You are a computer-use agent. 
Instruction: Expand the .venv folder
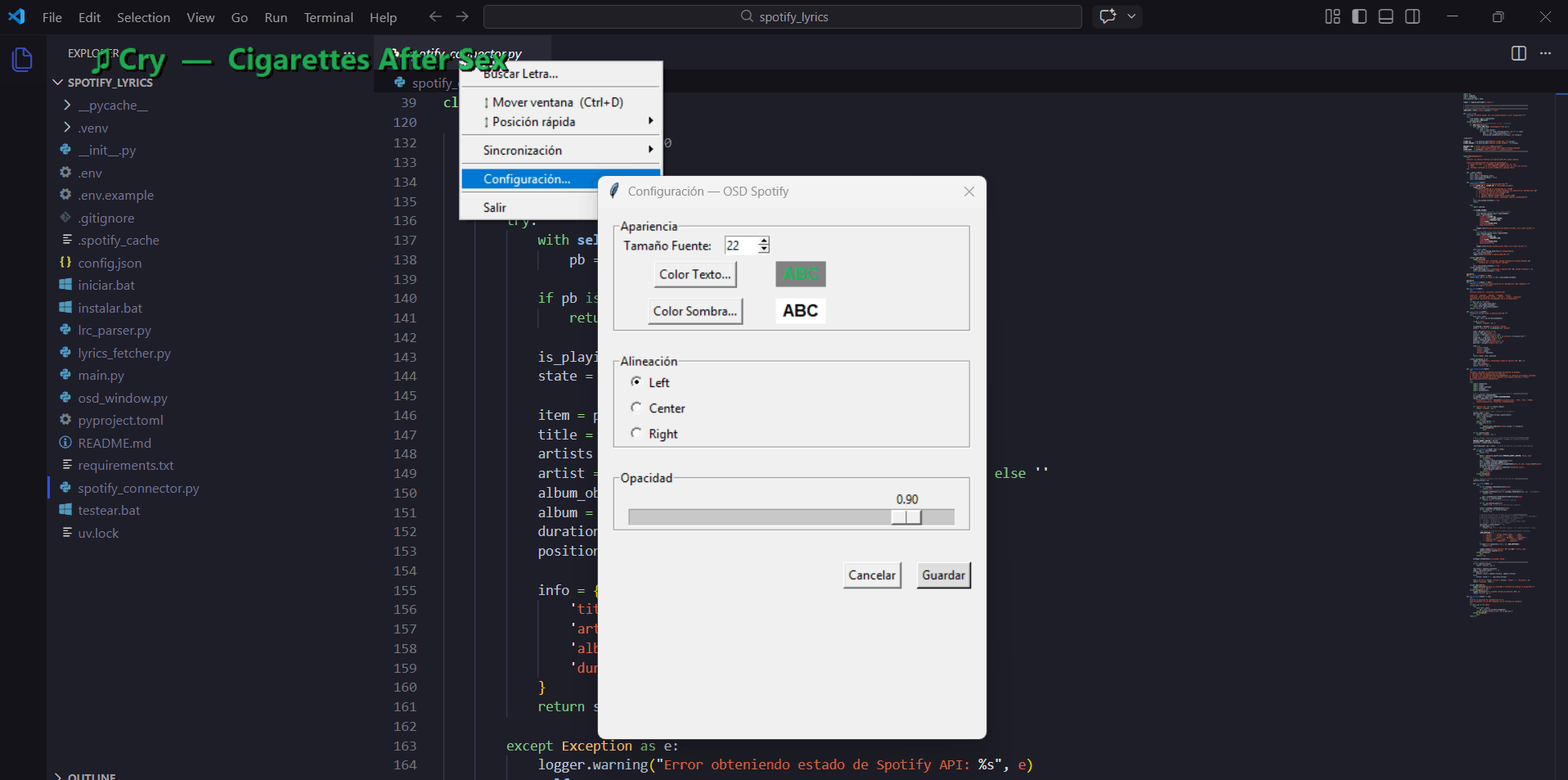93,128
